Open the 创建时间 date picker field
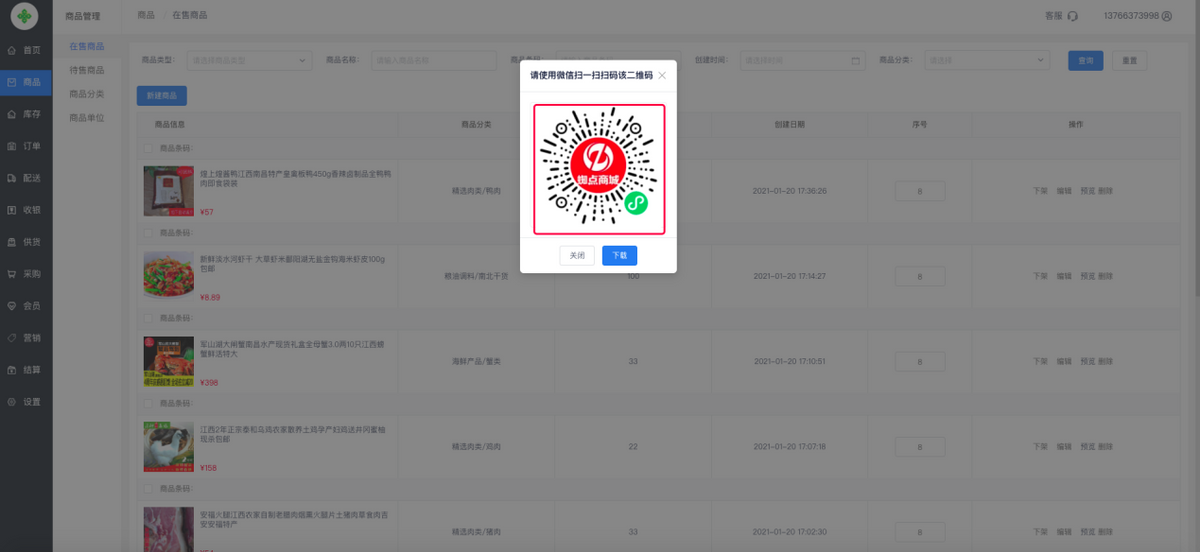 click(x=803, y=60)
